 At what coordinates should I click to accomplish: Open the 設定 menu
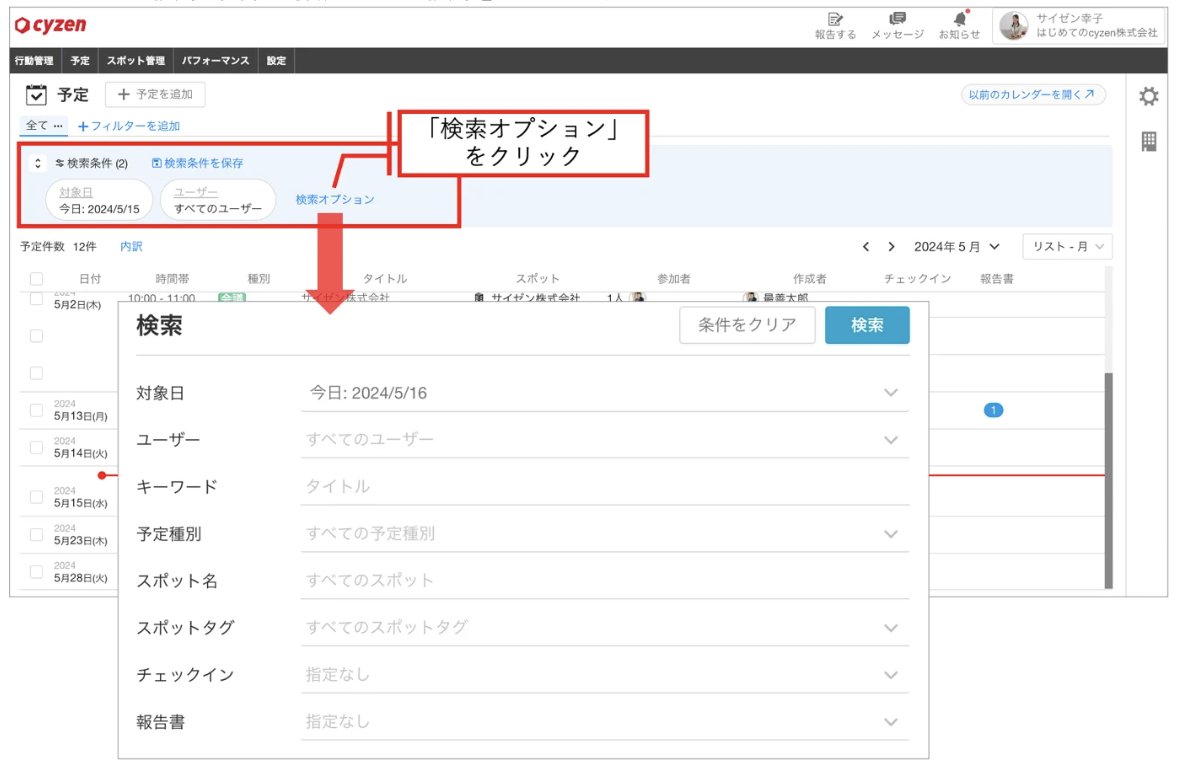coord(276,61)
